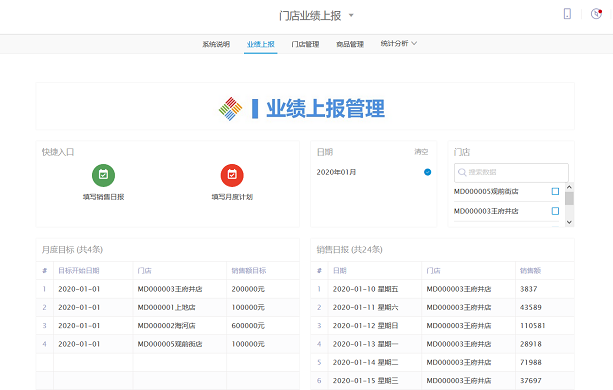This screenshot has width=613, height=390.
Task: Go to the 门店管理 tab
Action: tap(305, 44)
